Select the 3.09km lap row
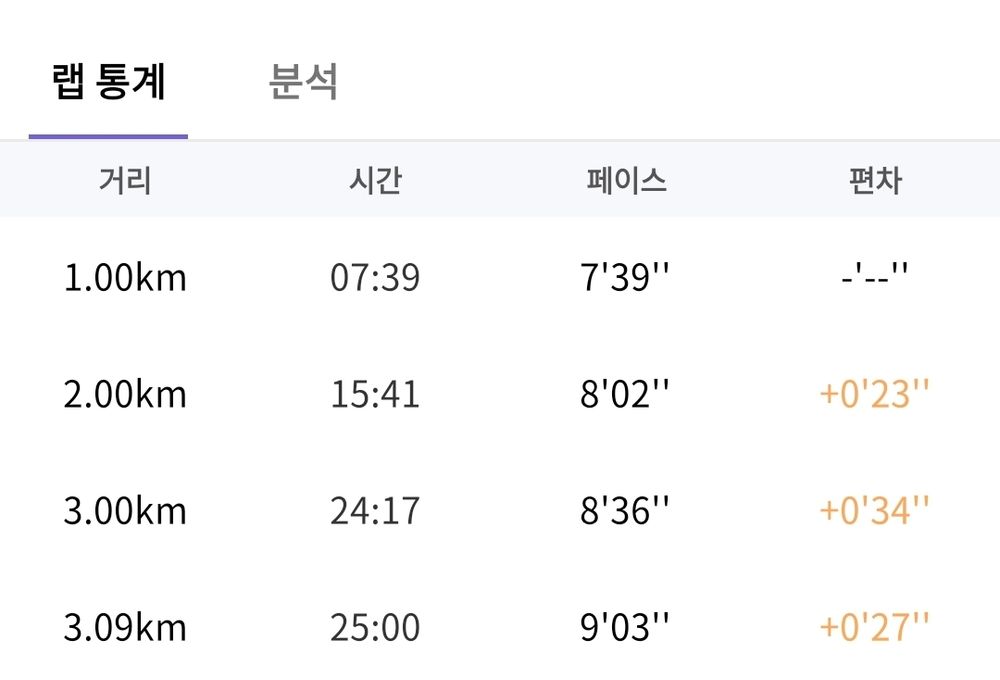 click(x=500, y=626)
